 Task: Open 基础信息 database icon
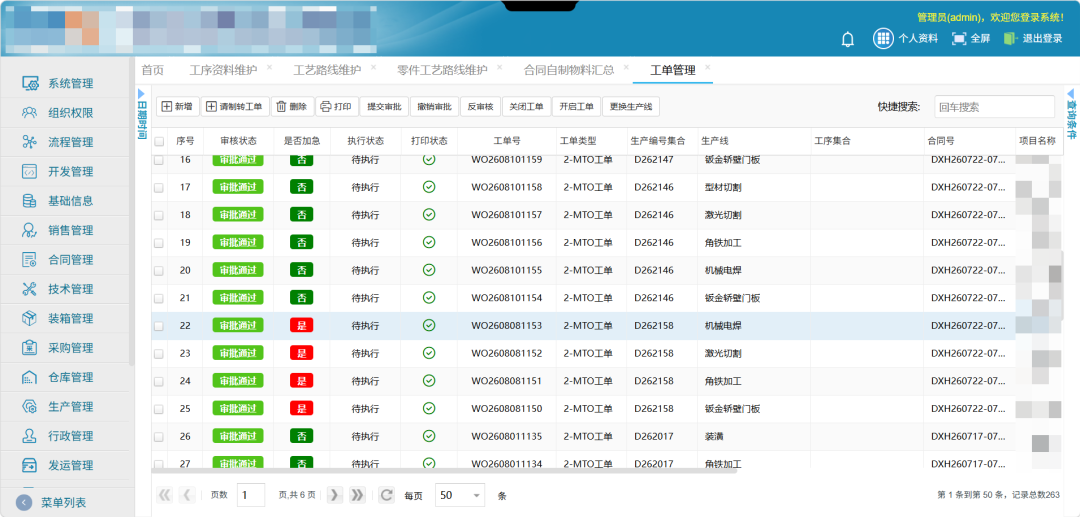[30, 201]
